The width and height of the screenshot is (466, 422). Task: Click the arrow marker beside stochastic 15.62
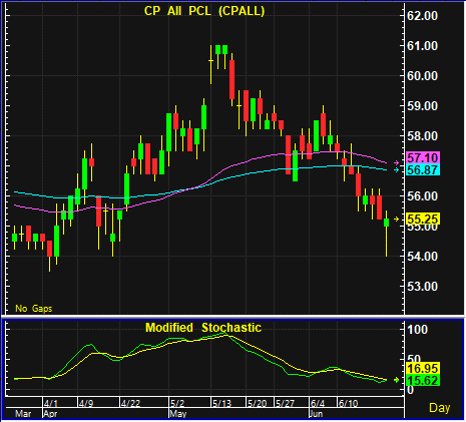tap(396, 380)
